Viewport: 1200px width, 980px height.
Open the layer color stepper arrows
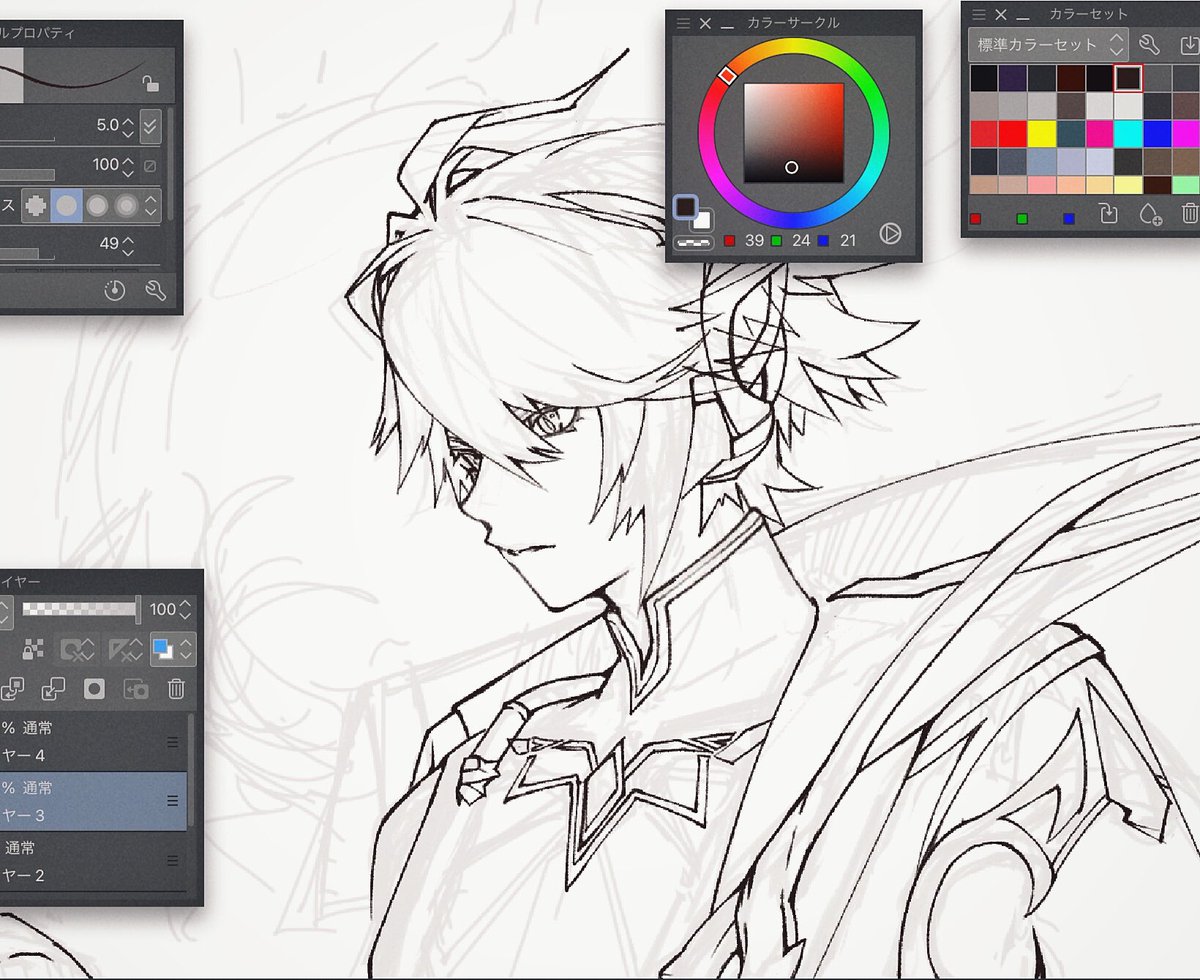(x=186, y=650)
